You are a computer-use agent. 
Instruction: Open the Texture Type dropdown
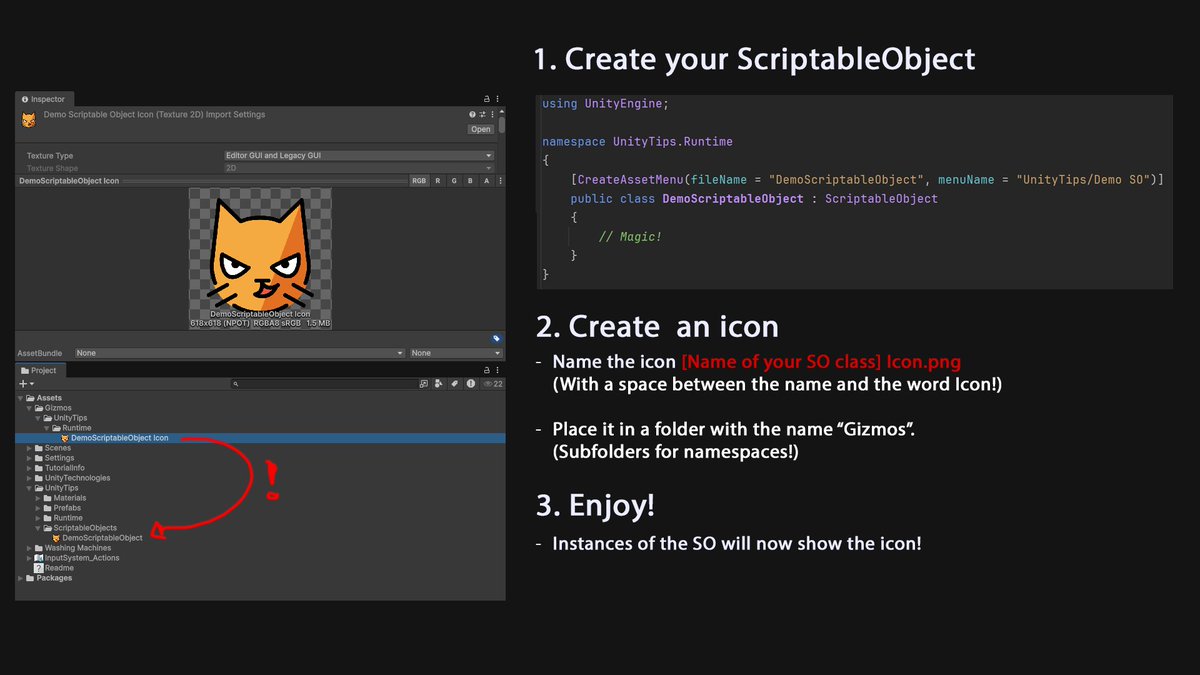(x=359, y=156)
